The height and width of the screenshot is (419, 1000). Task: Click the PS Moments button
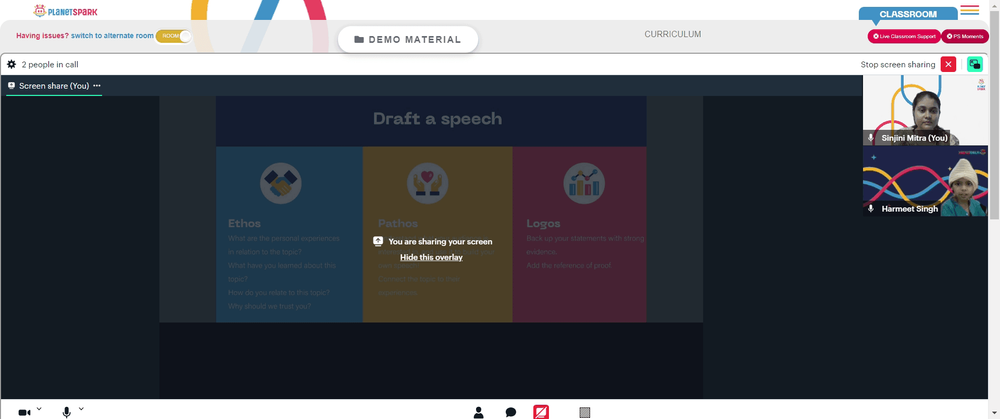coord(965,36)
